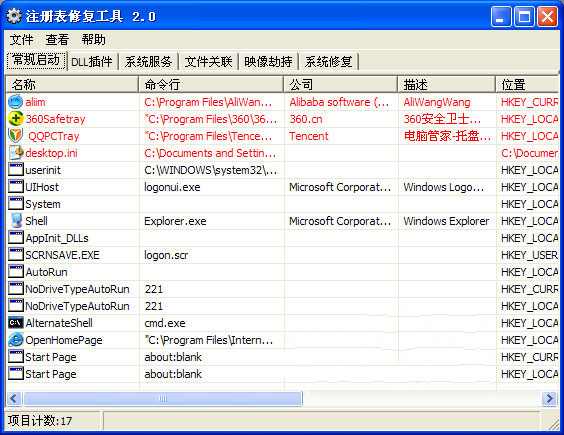Select the userinit entry name

pyautogui.click(x=43, y=170)
